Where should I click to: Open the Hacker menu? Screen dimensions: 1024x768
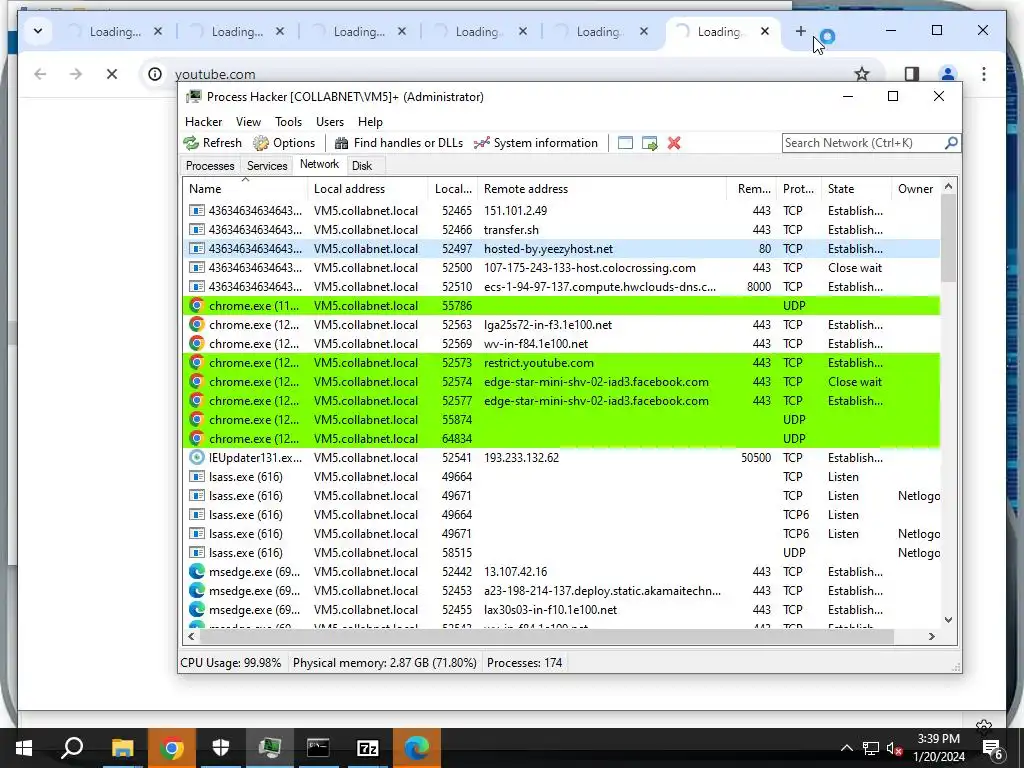(x=203, y=121)
